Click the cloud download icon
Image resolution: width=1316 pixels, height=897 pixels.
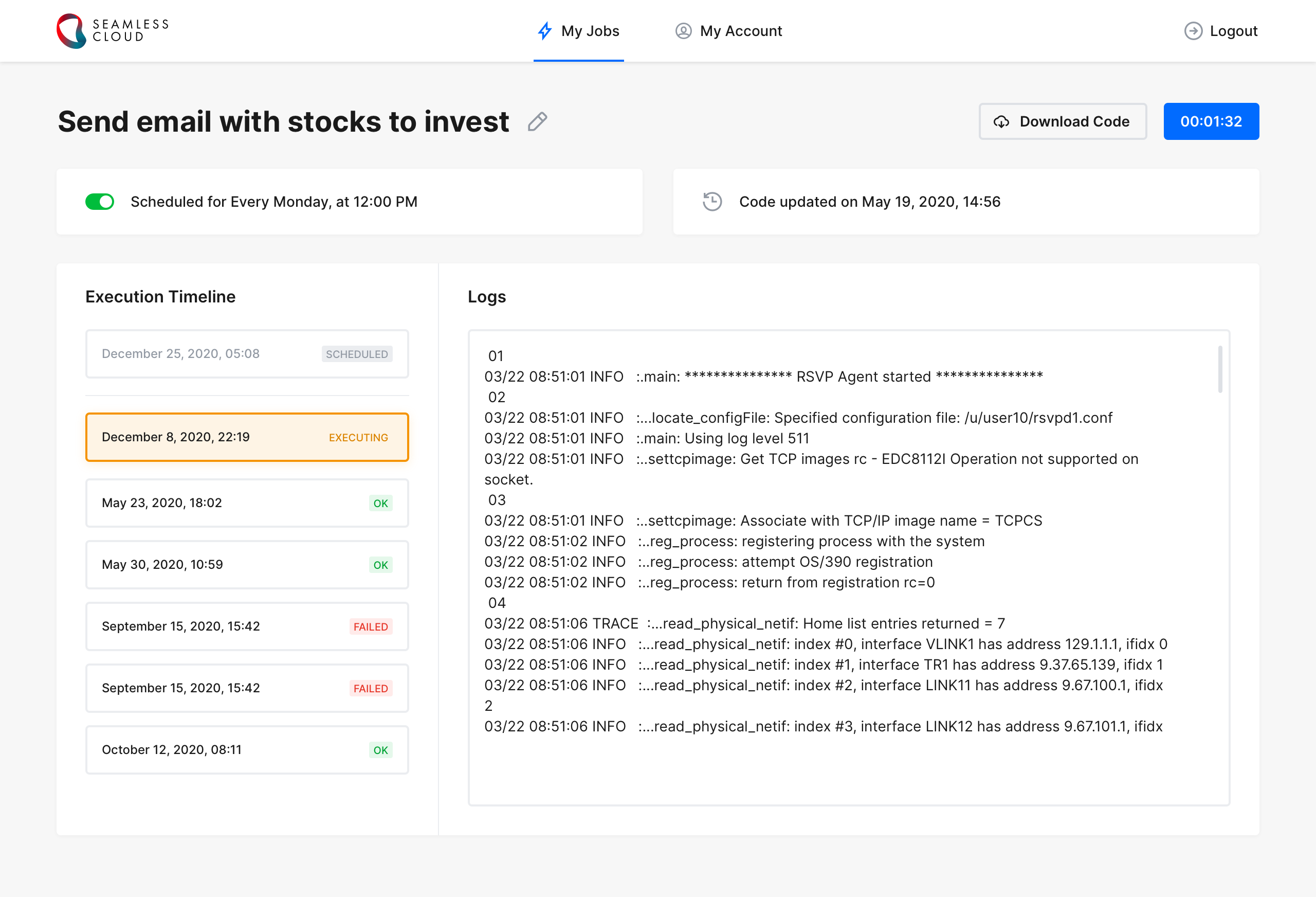coord(1000,122)
